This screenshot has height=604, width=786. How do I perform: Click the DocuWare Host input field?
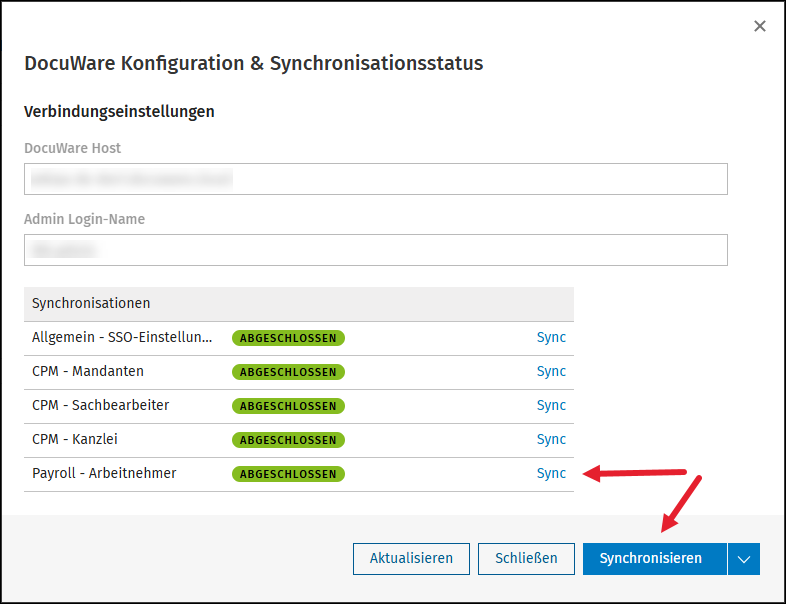click(375, 179)
